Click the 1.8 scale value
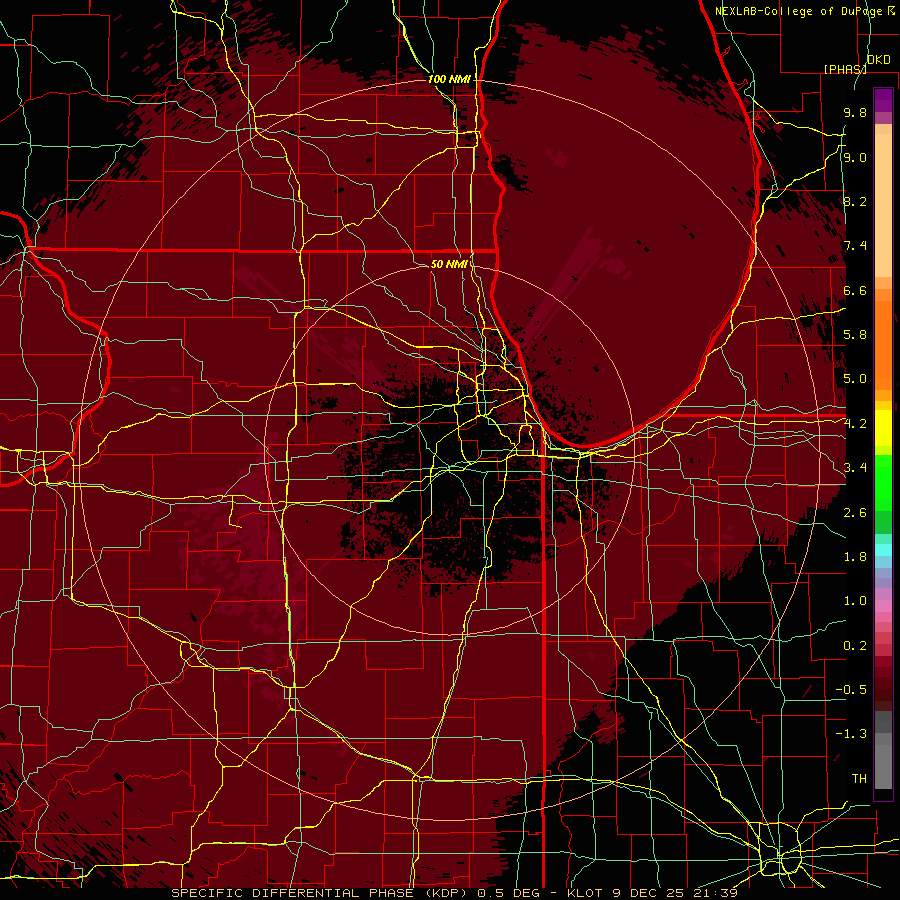 pos(855,557)
